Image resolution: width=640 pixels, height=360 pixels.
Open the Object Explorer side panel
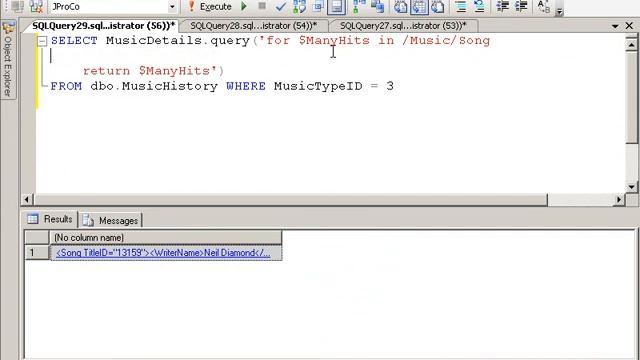click(x=8, y=60)
